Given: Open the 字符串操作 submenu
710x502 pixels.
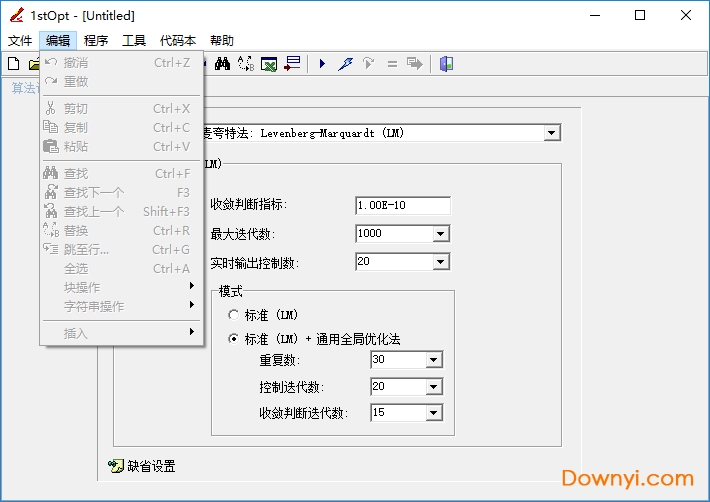Looking at the screenshot, I should (x=121, y=306).
